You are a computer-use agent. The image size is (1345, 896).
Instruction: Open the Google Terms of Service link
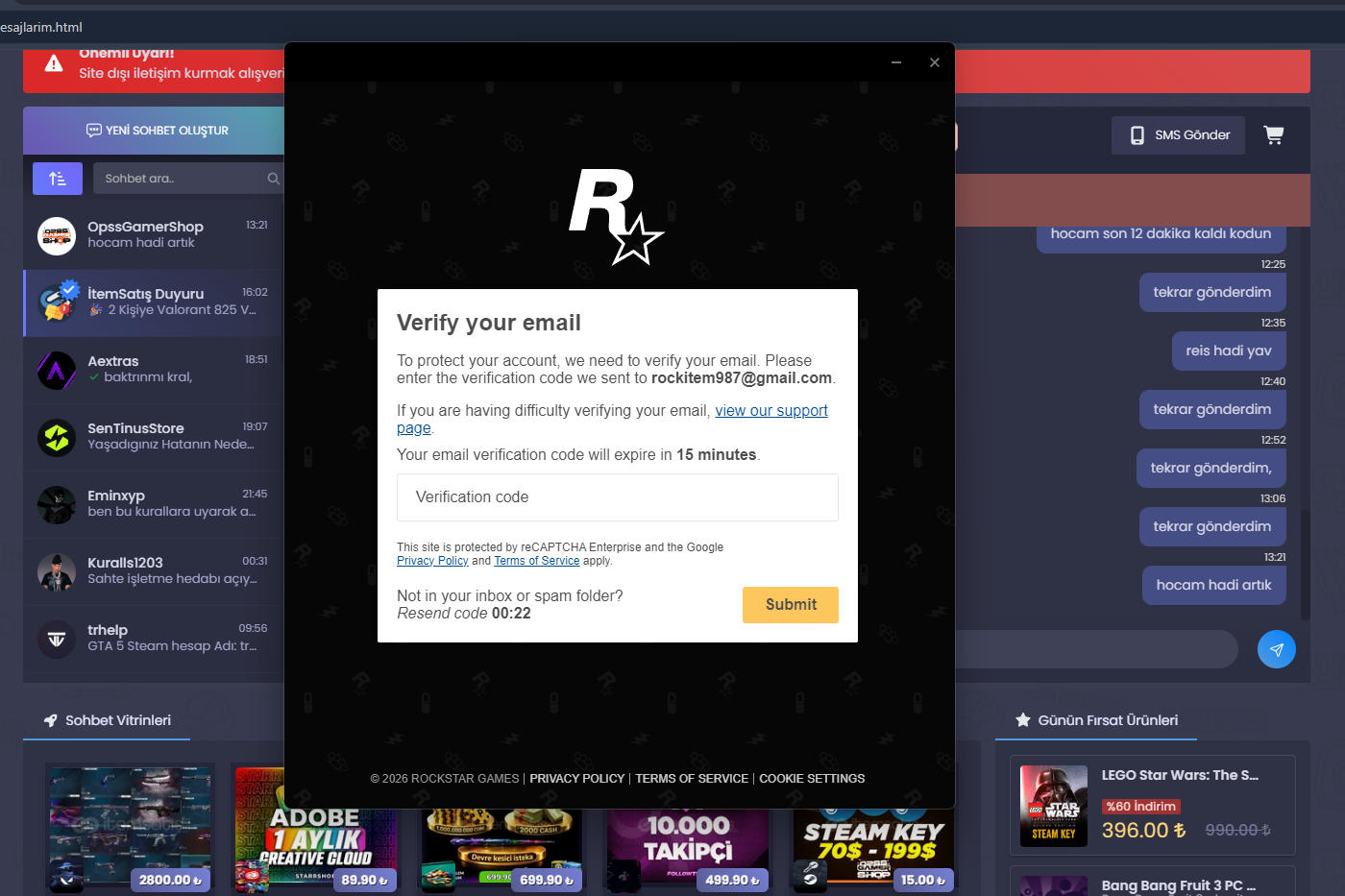click(x=537, y=561)
